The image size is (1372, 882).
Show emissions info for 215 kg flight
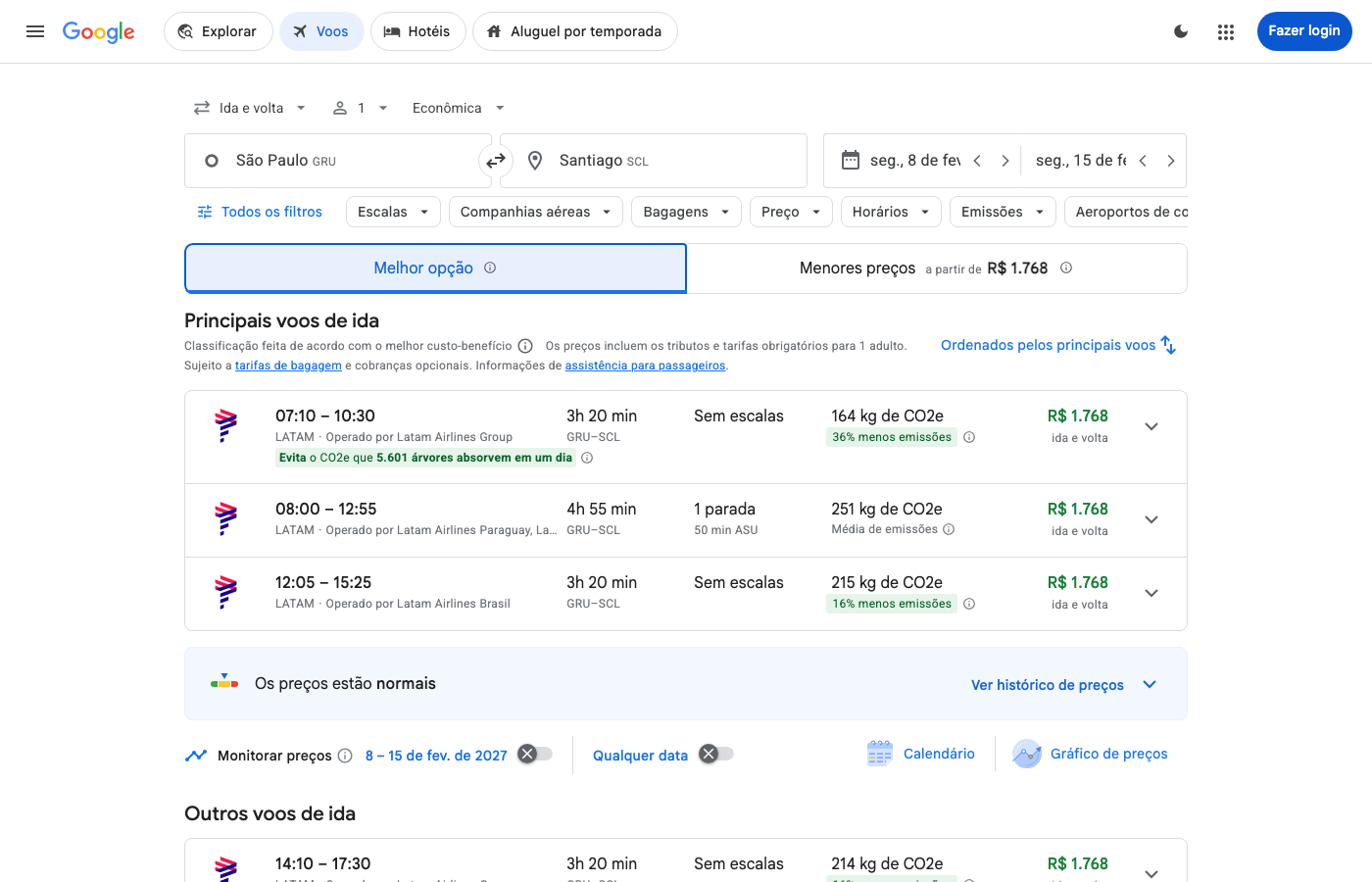tap(969, 604)
